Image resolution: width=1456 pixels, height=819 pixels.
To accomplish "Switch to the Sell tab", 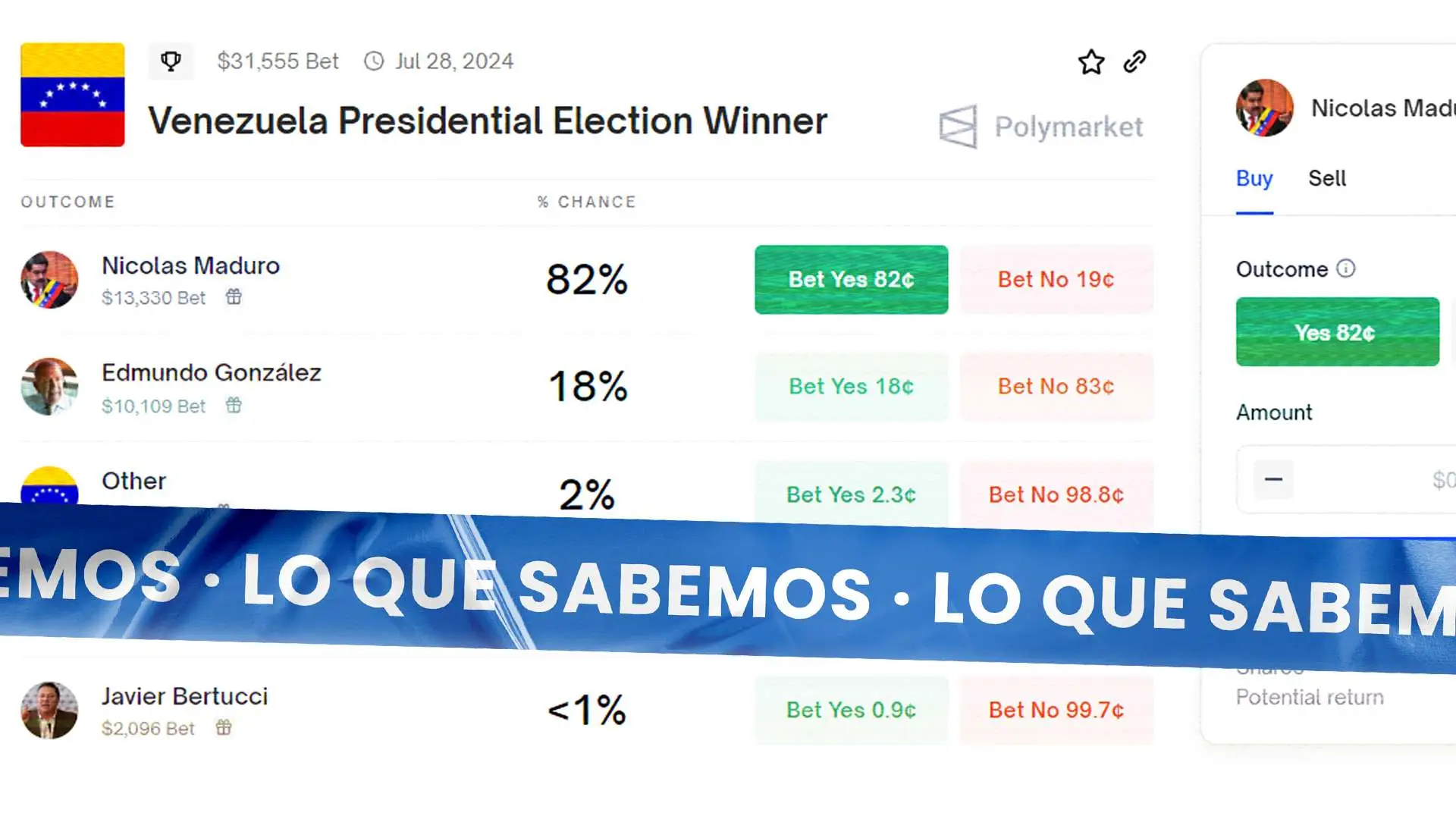I will [x=1327, y=179].
